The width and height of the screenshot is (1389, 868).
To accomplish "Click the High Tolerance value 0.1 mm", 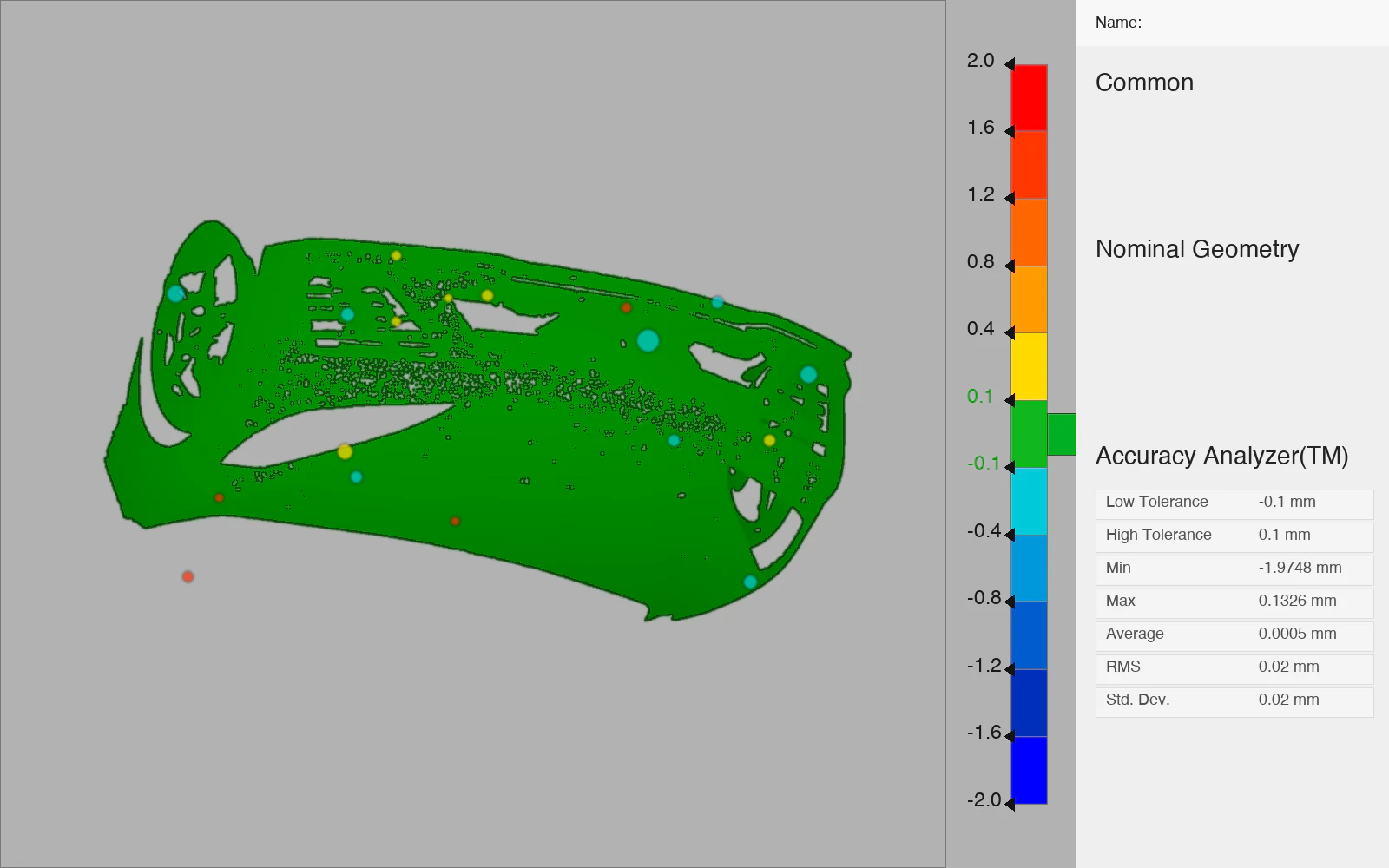I will 1285,535.
